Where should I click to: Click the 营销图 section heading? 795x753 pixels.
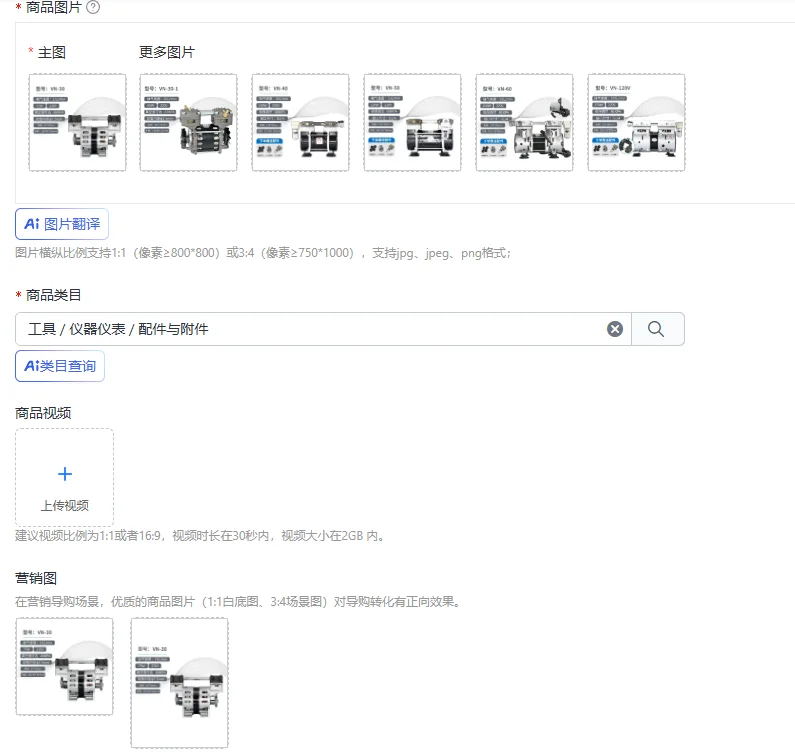coord(36,578)
